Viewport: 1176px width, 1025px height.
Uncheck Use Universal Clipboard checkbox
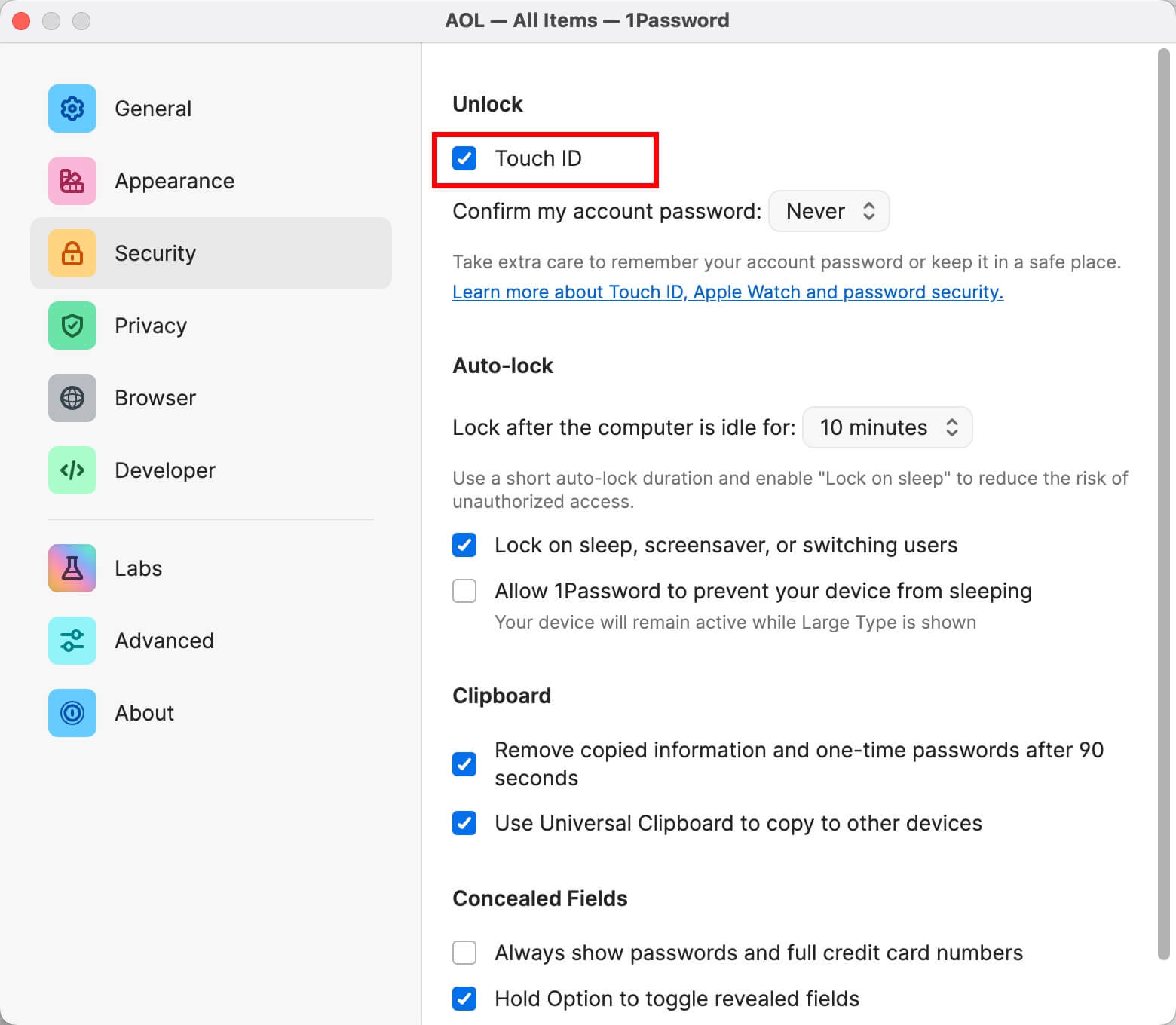coord(464,823)
